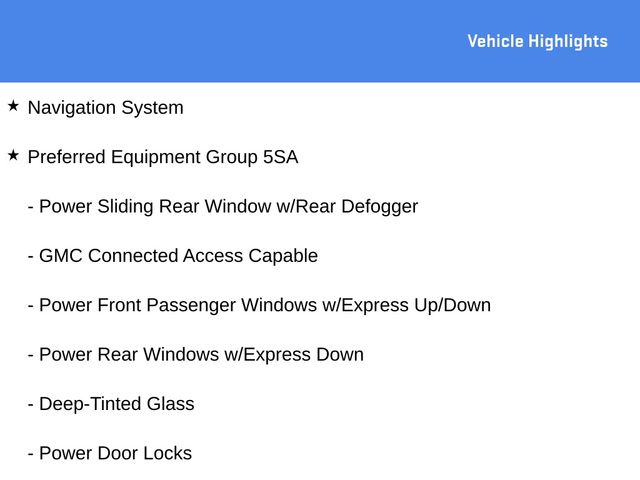Screen dimensions: 640x480
Task: Click the word Vehicle in the header
Action: [495, 41]
